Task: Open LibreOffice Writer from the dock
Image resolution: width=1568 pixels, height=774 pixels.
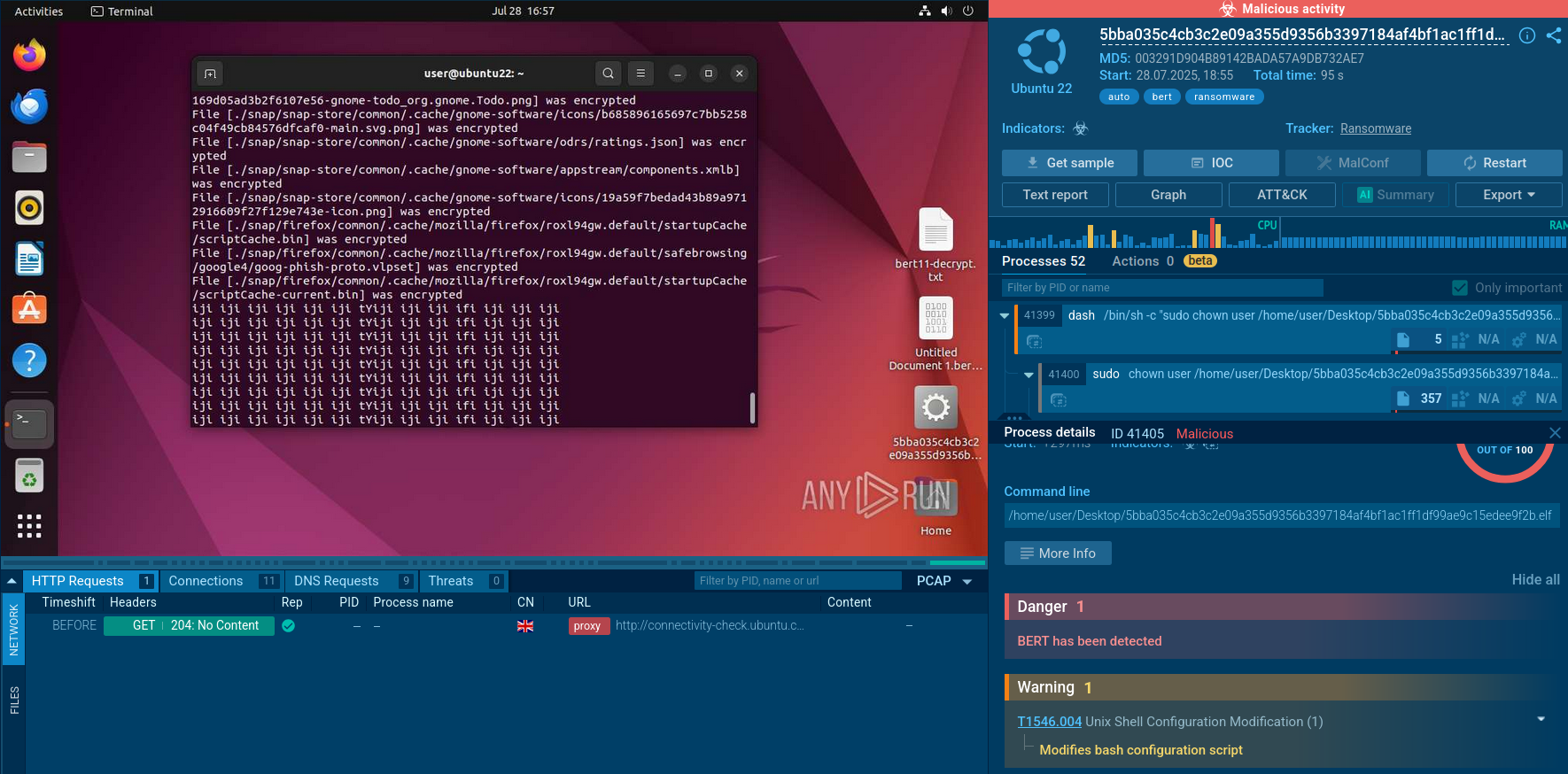Action: coord(29,259)
